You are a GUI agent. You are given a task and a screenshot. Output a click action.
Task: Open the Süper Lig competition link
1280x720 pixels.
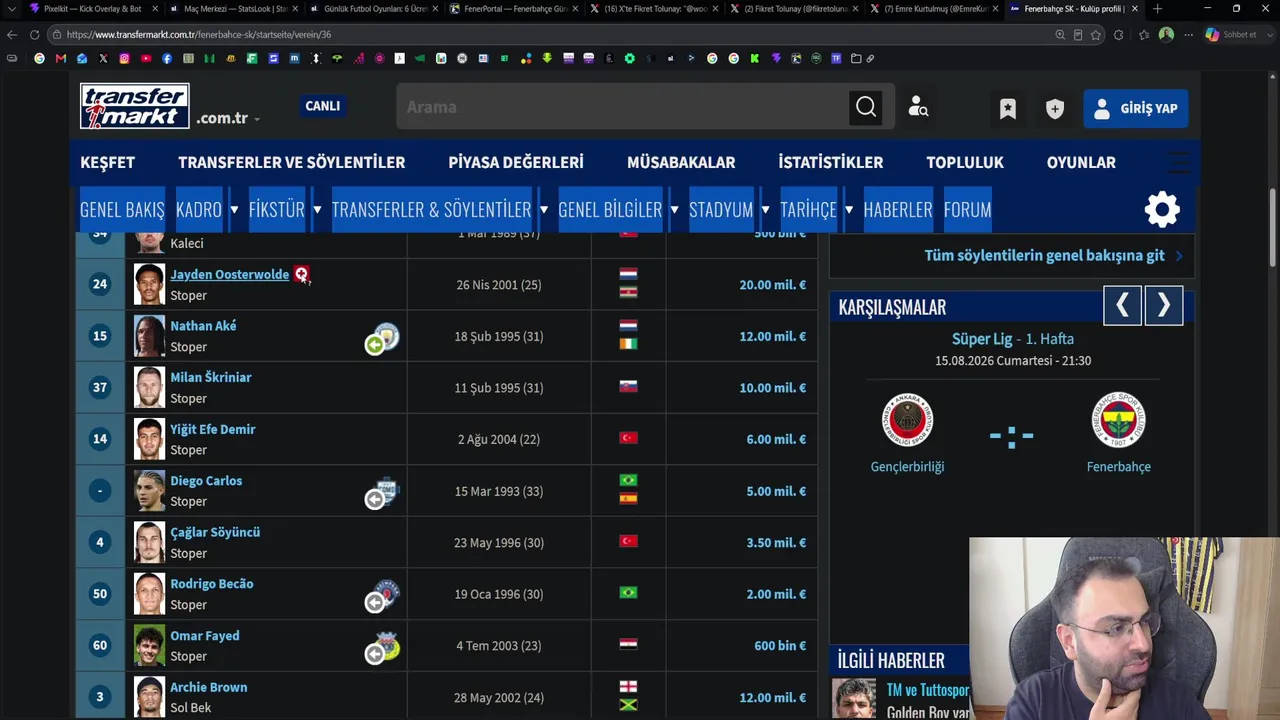point(982,339)
